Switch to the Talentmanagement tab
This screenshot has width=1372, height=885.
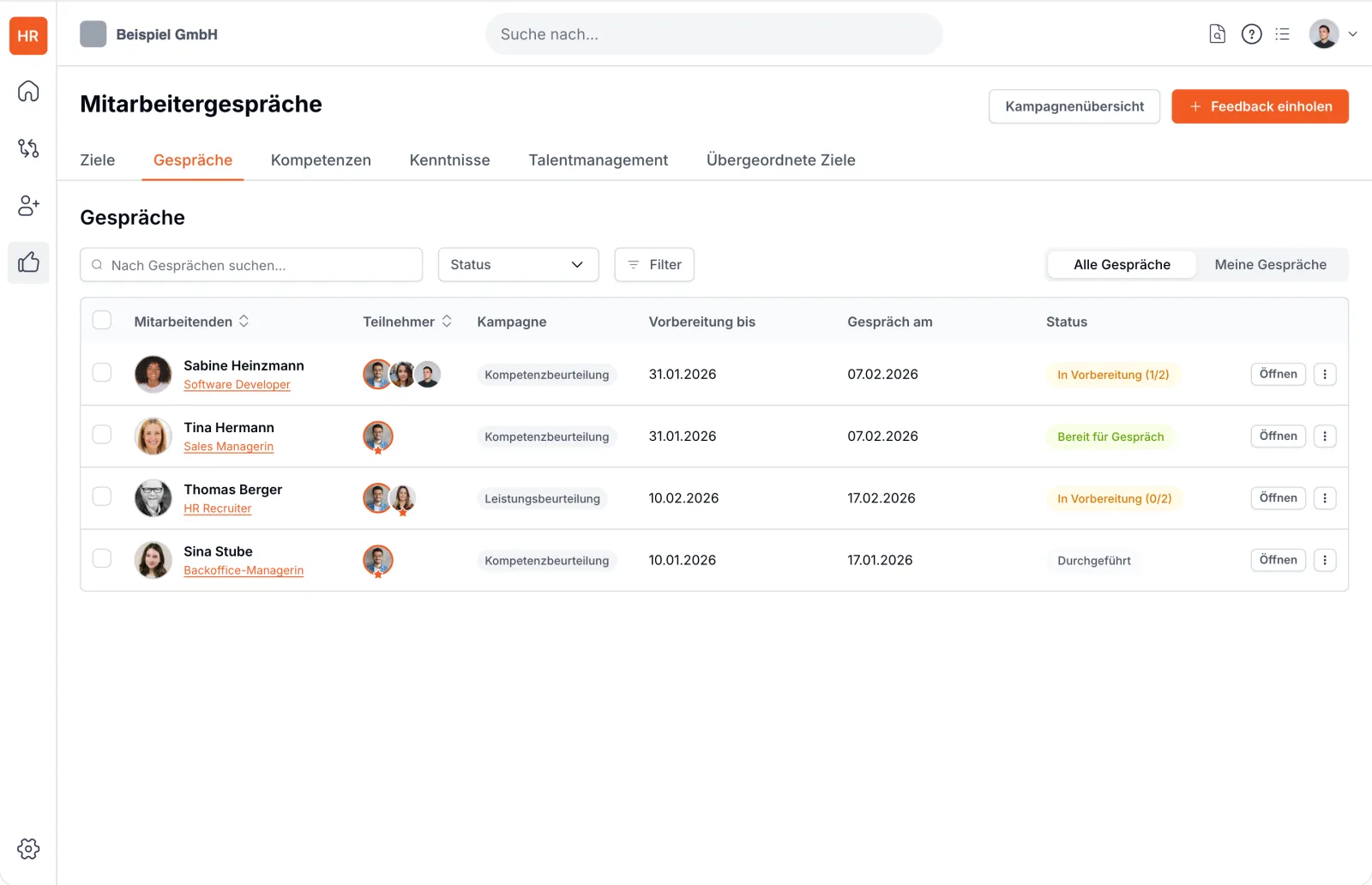599,160
